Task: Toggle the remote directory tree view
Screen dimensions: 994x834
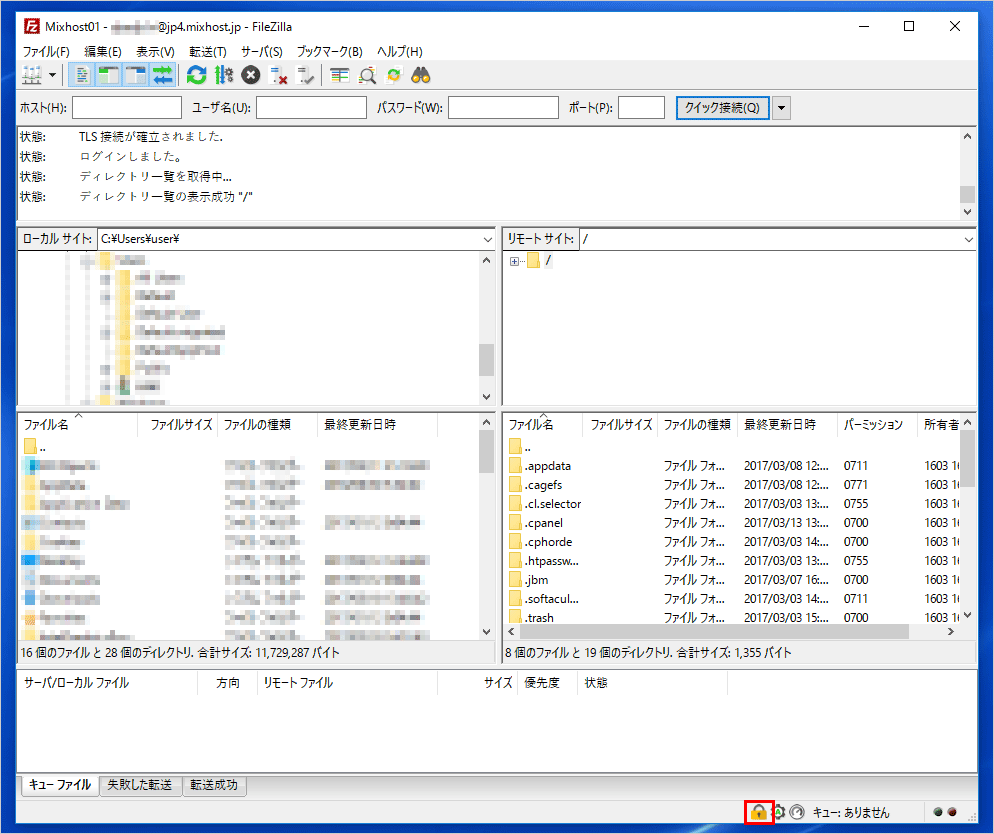Action: [136, 75]
